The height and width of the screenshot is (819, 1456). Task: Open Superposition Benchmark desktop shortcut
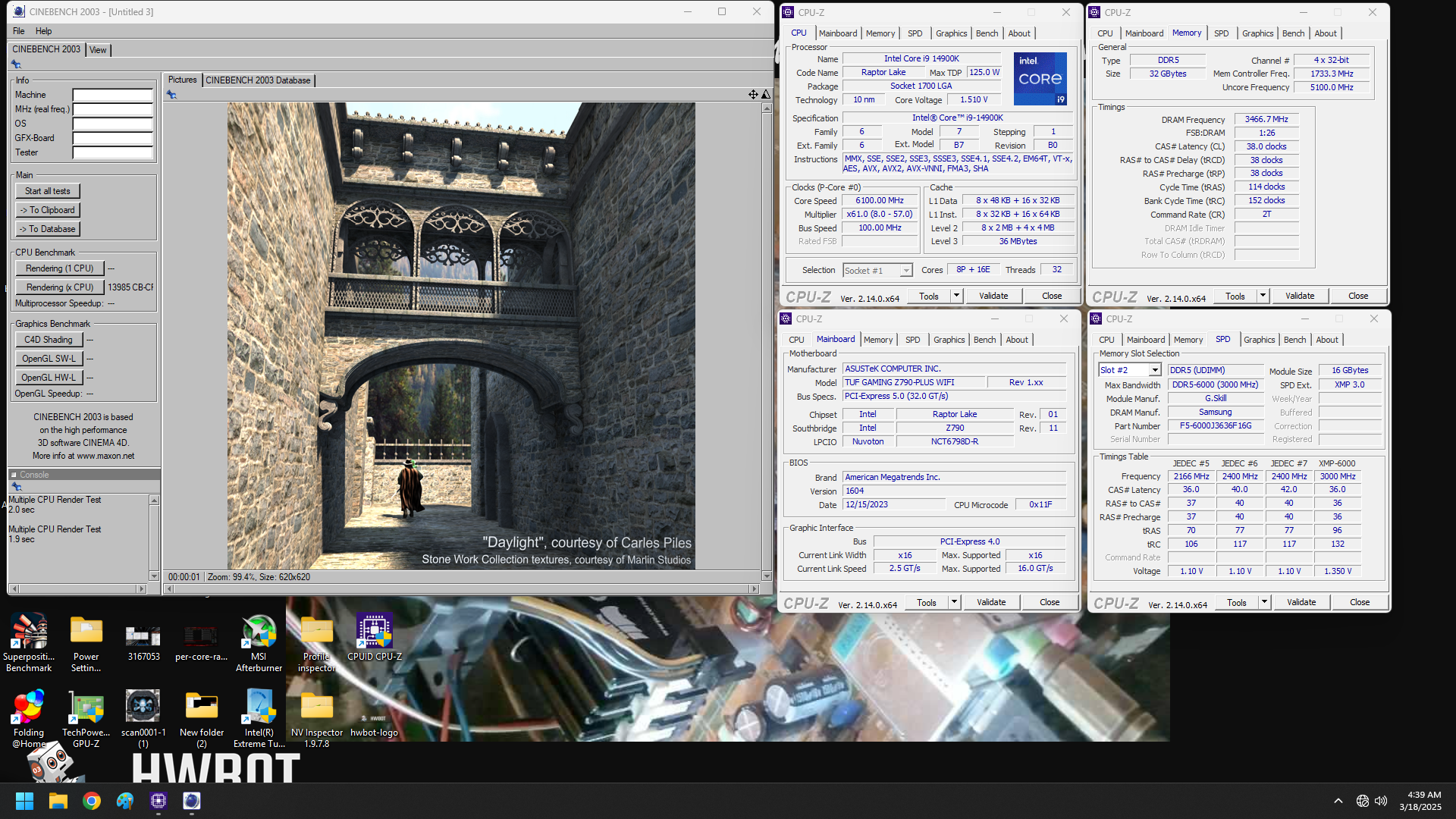point(29,642)
